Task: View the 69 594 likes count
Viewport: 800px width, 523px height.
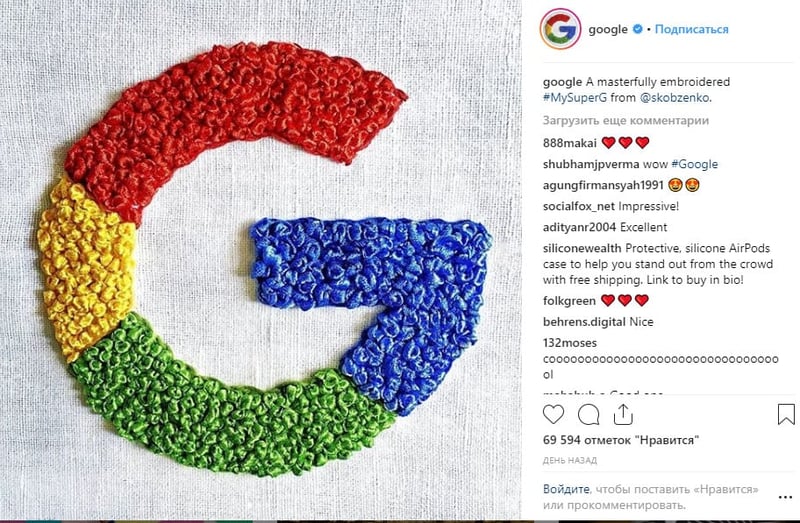Action: (x=621, y=440)
